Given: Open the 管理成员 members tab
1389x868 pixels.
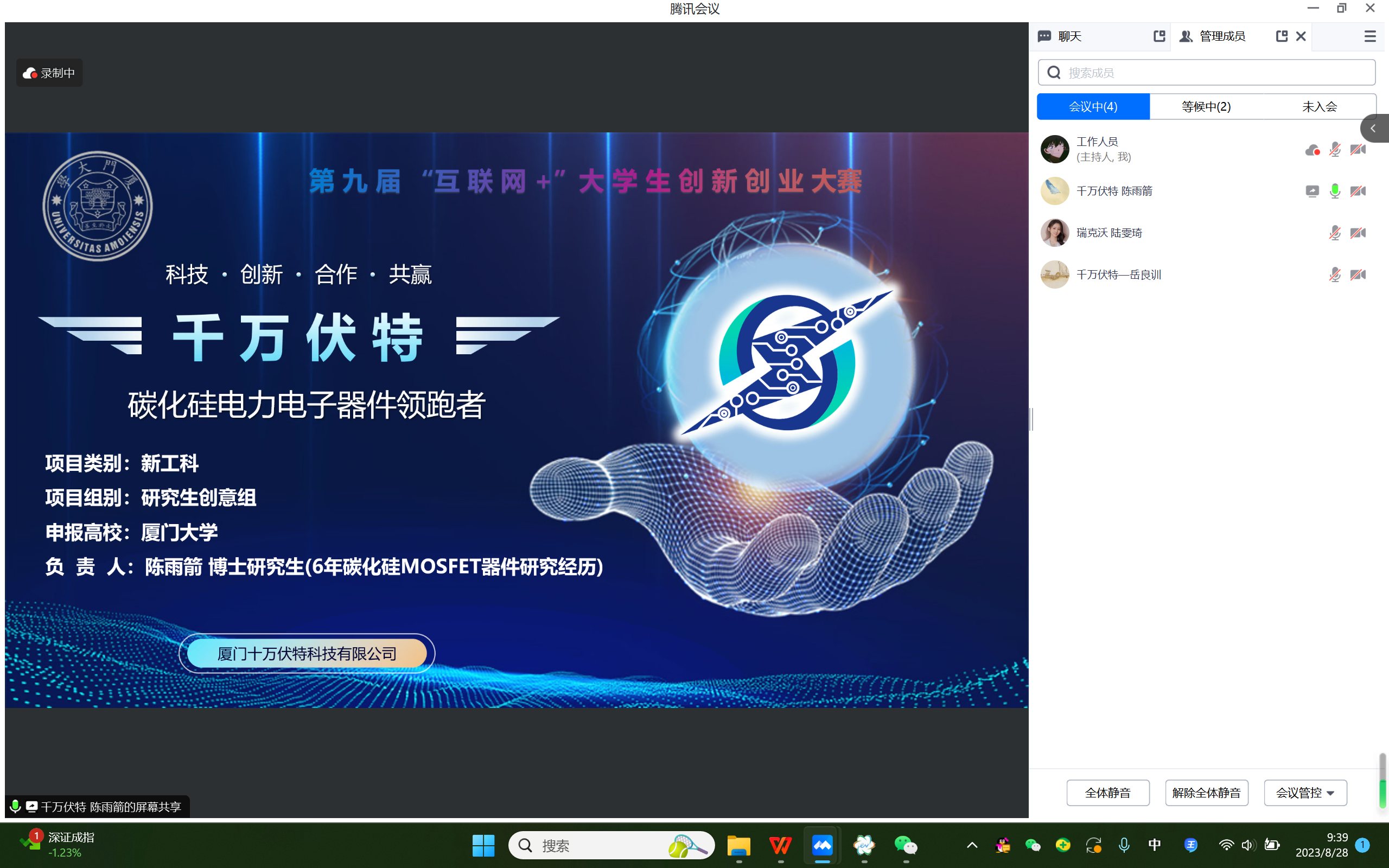Looking at the screenshot, I should 1212,36.
